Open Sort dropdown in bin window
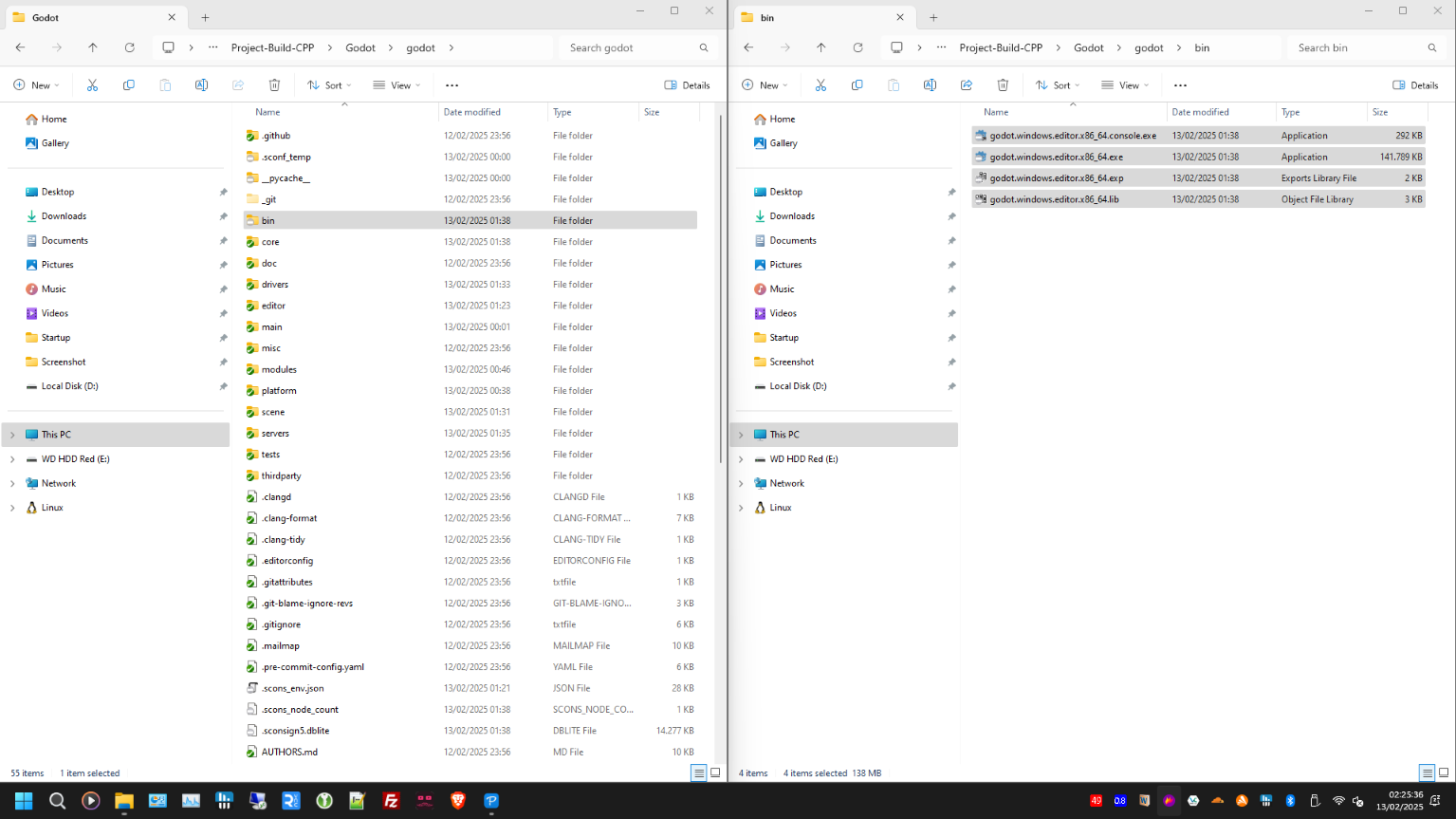This screenshot has height=819, width=1456. [x=1058, y=85]
